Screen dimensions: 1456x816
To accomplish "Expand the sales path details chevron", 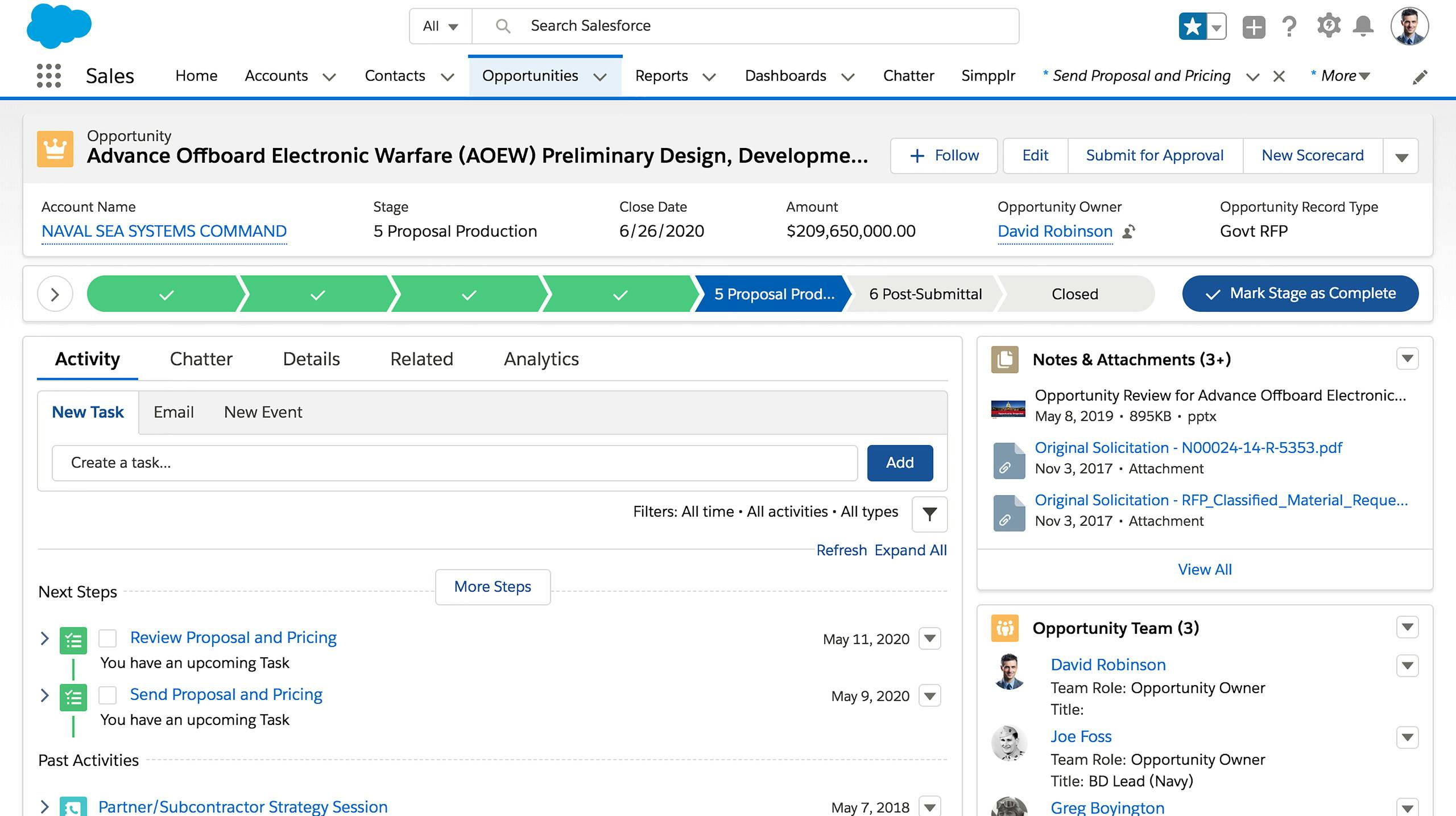I will click(55, 294).
